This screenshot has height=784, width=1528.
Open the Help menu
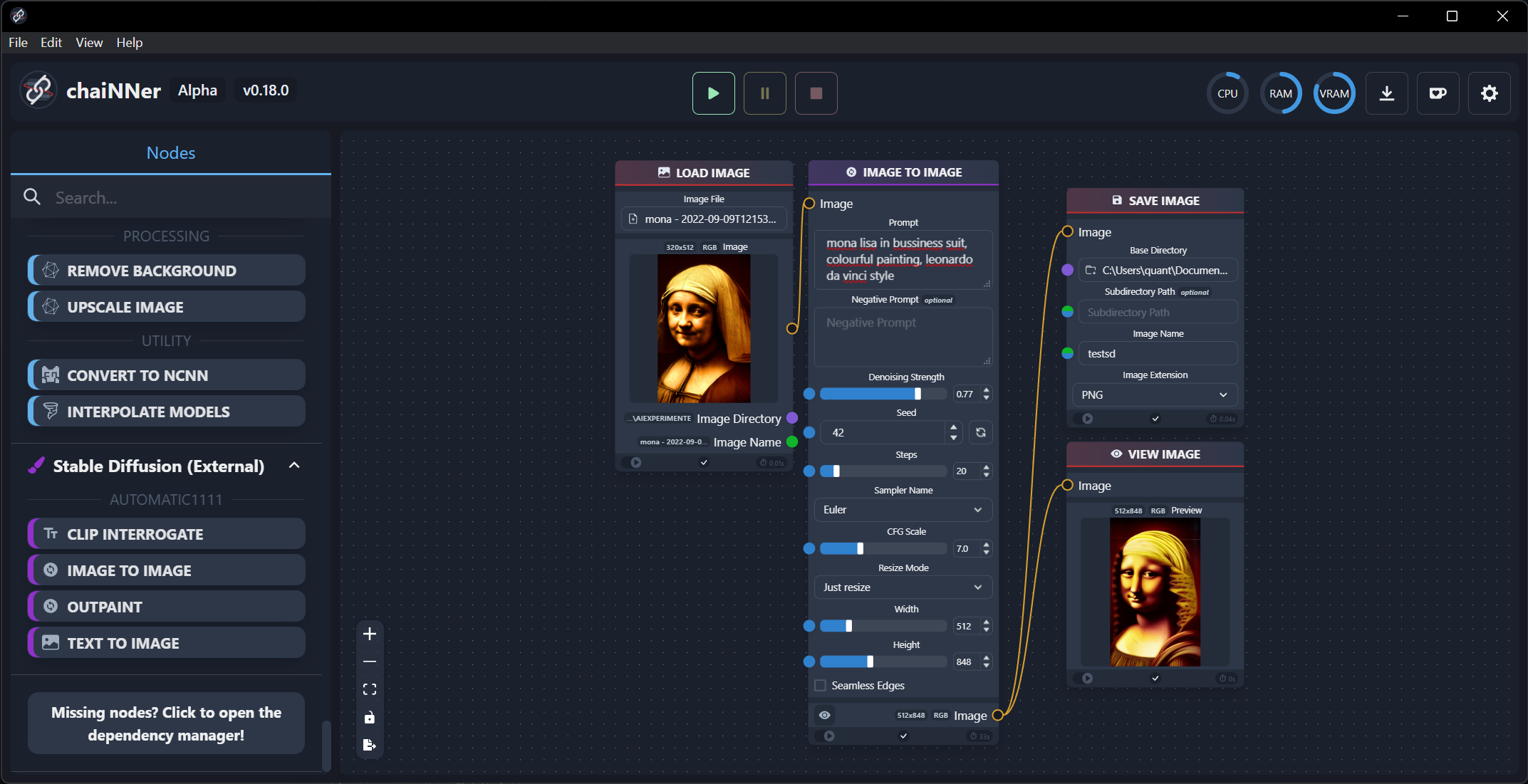129,42
